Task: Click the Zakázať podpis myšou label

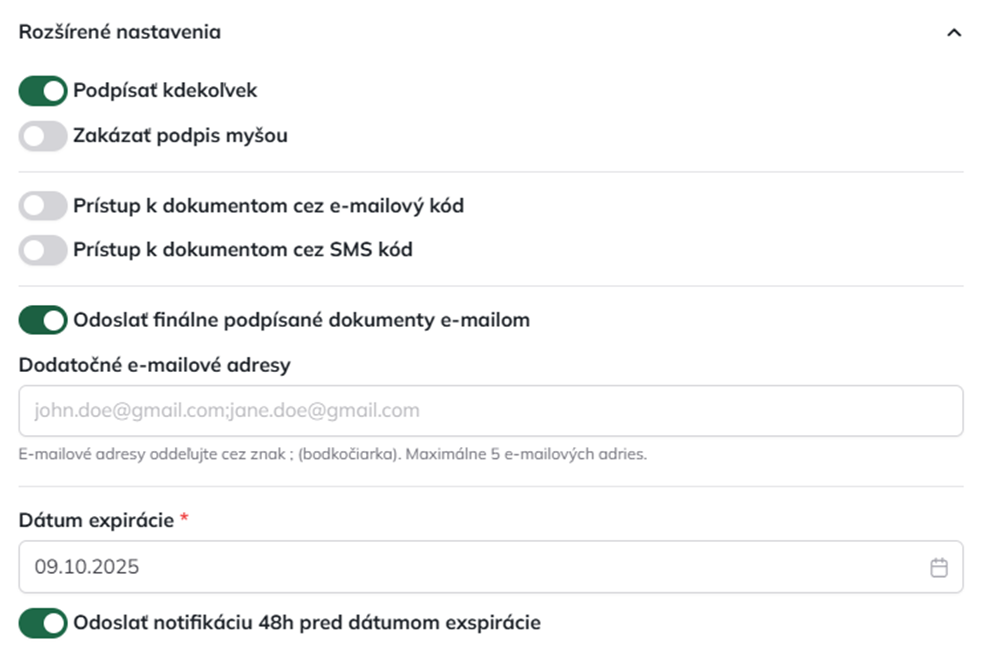Action: click(180, 136)
